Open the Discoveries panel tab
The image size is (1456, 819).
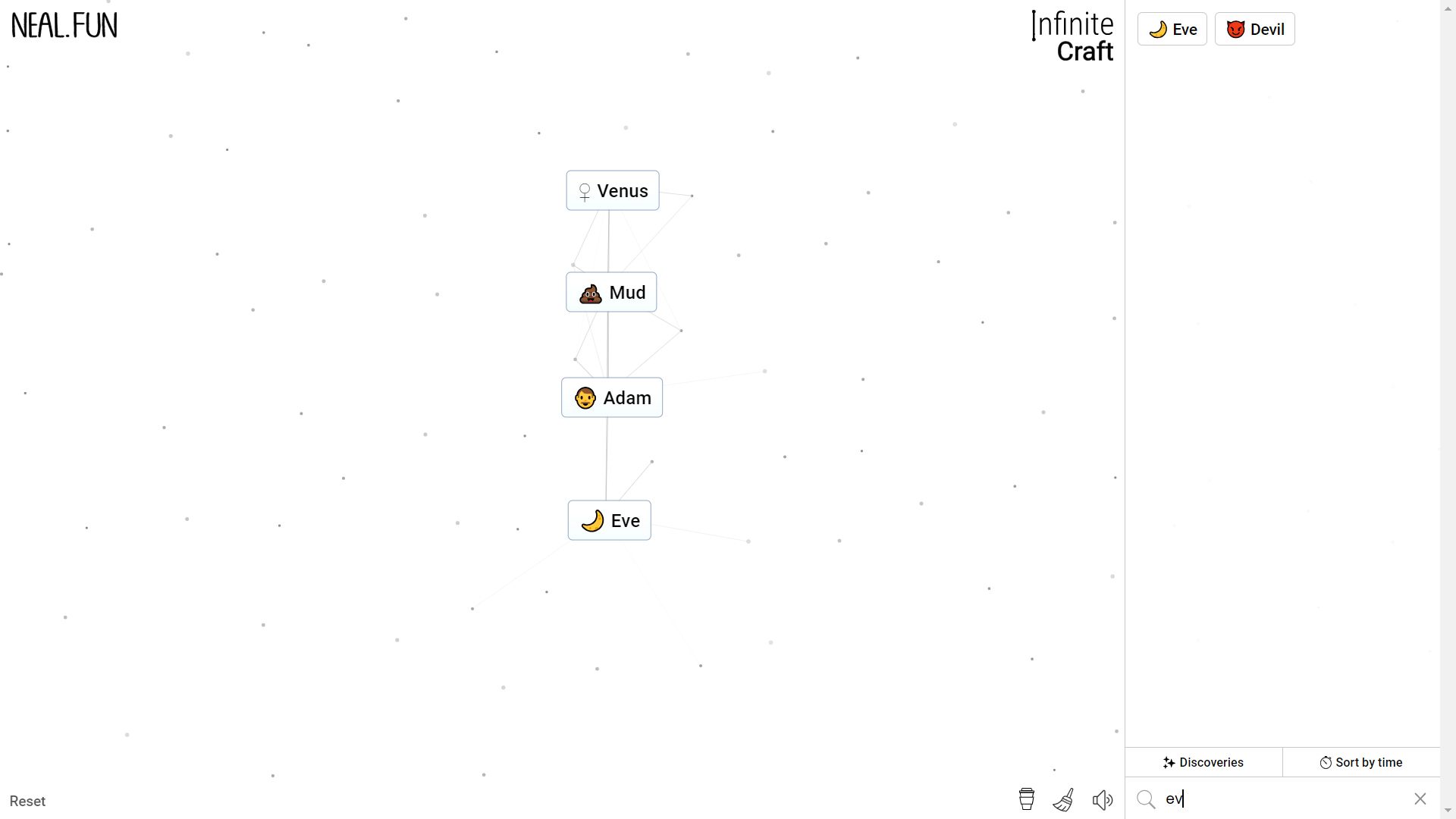pyautogui.click(x=1205, y=763)
